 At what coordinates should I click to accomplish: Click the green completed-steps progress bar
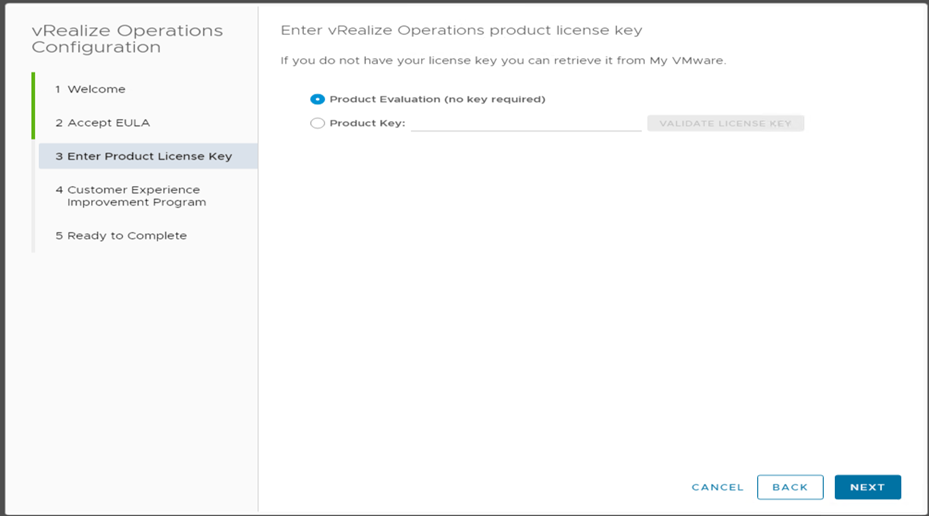pyautogui.click(x=33, y=105)
